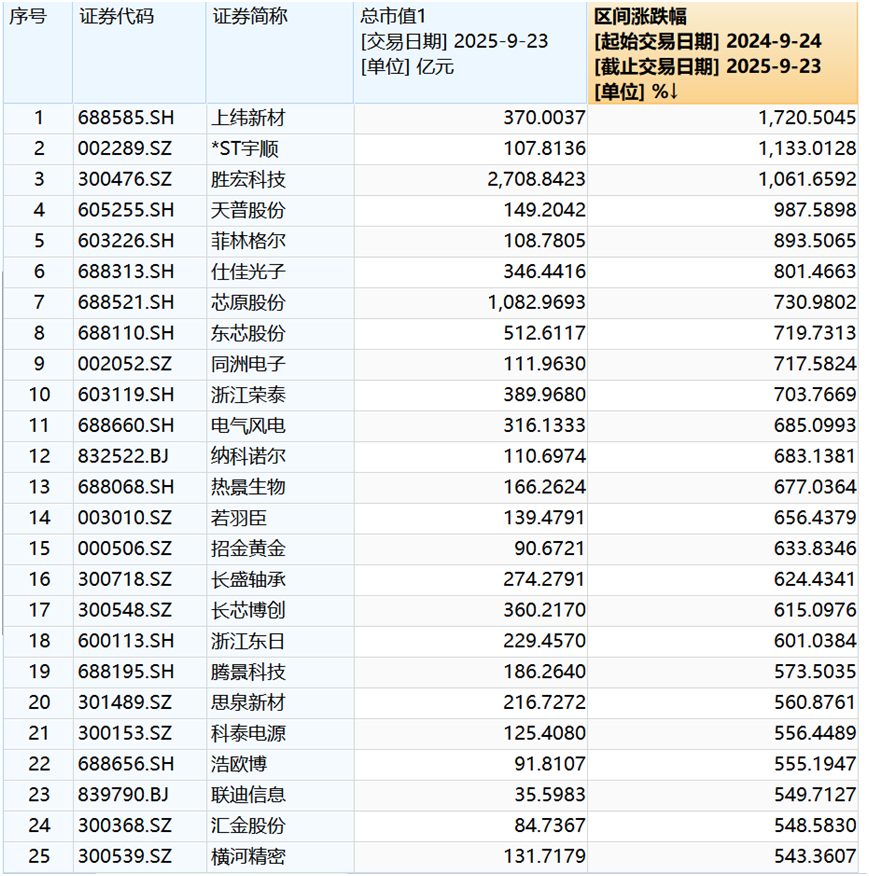Image resolution: width=869 pixels, height=876 pixels.
Task: Select stock name 思泉新材
Action: [248, 702]
